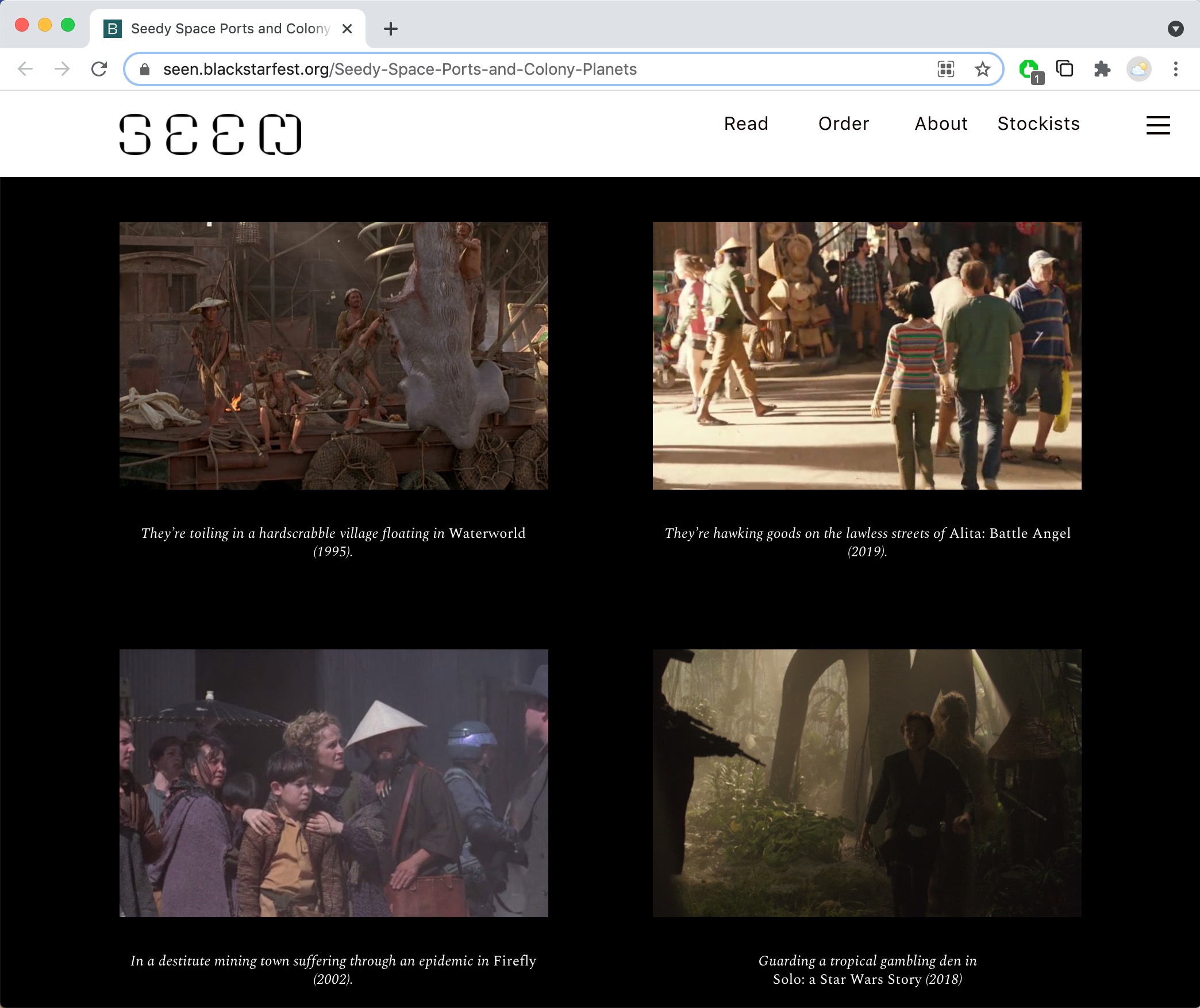Open Chrome's three-dot menu

pos(1175,70)
